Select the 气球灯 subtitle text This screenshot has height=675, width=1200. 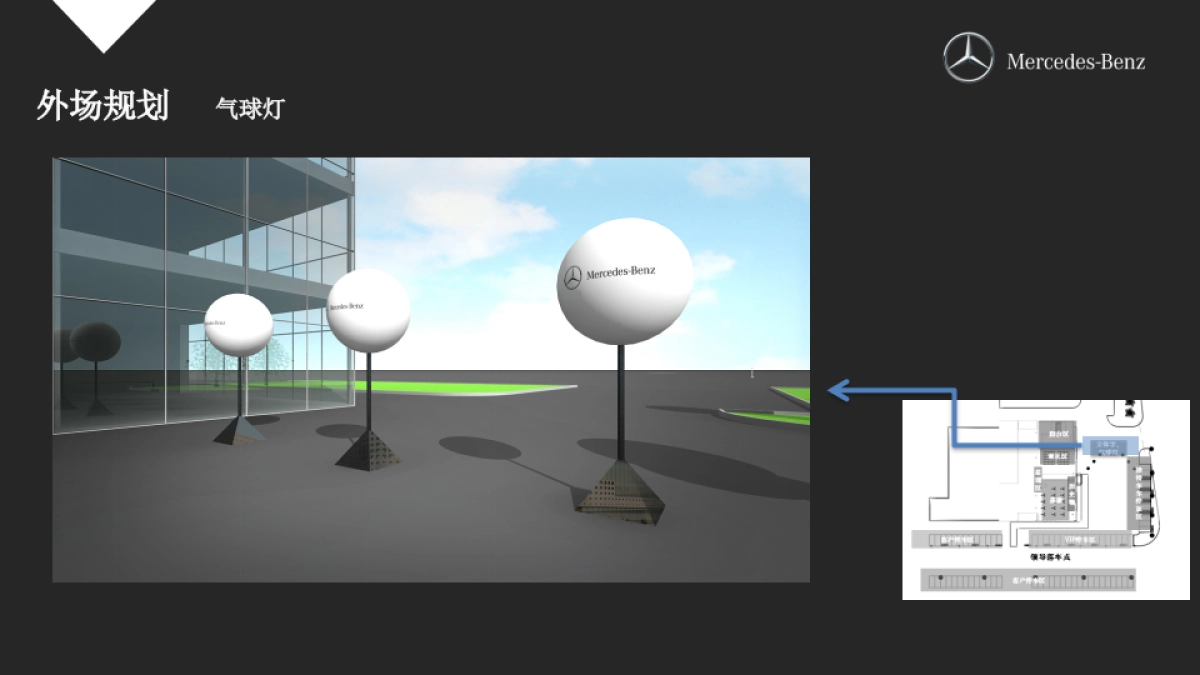pyautogui.click(x=250, y=108)
